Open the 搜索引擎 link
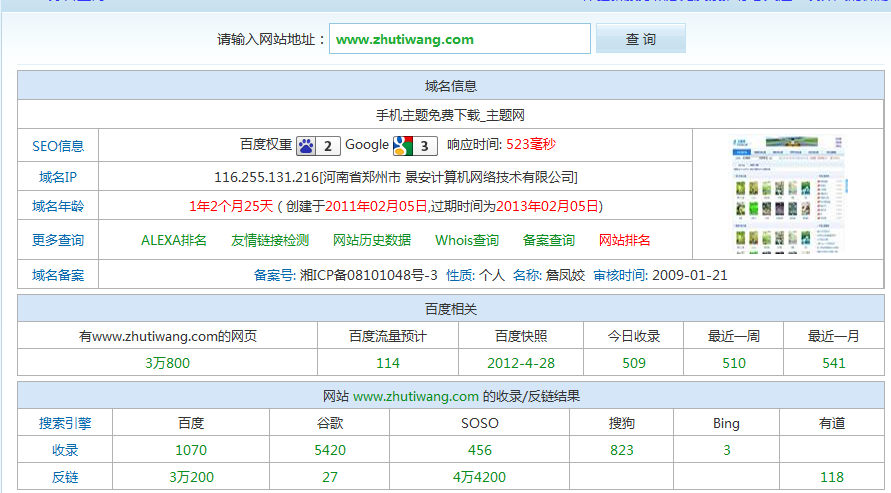891x493 pixels. (x=65, y=423)
